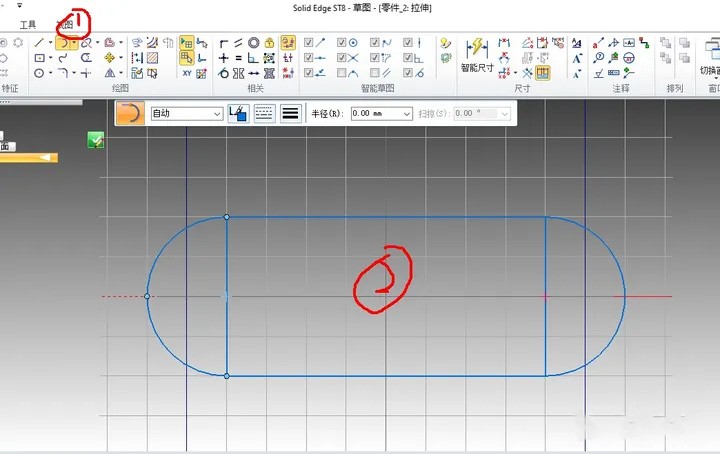Enable the unchecked checkbox next to the arc-tangent icon
720x454 pixels.
click(342, 73)
